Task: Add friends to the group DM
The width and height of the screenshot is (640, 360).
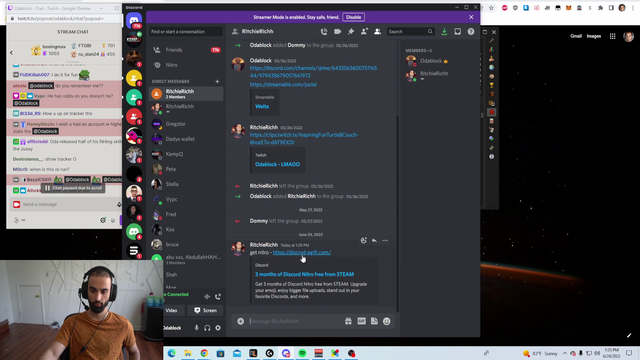Action: [x=364, y=31]
